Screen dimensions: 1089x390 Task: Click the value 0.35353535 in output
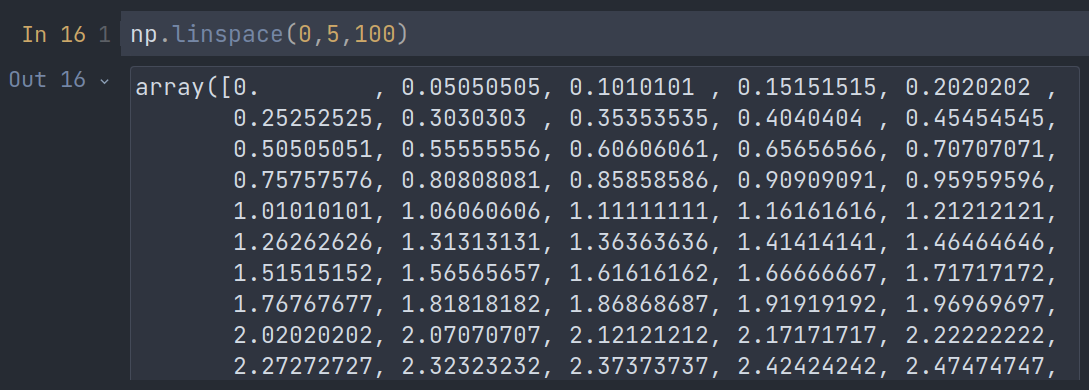pyautogui.click(x=639, y=118)
